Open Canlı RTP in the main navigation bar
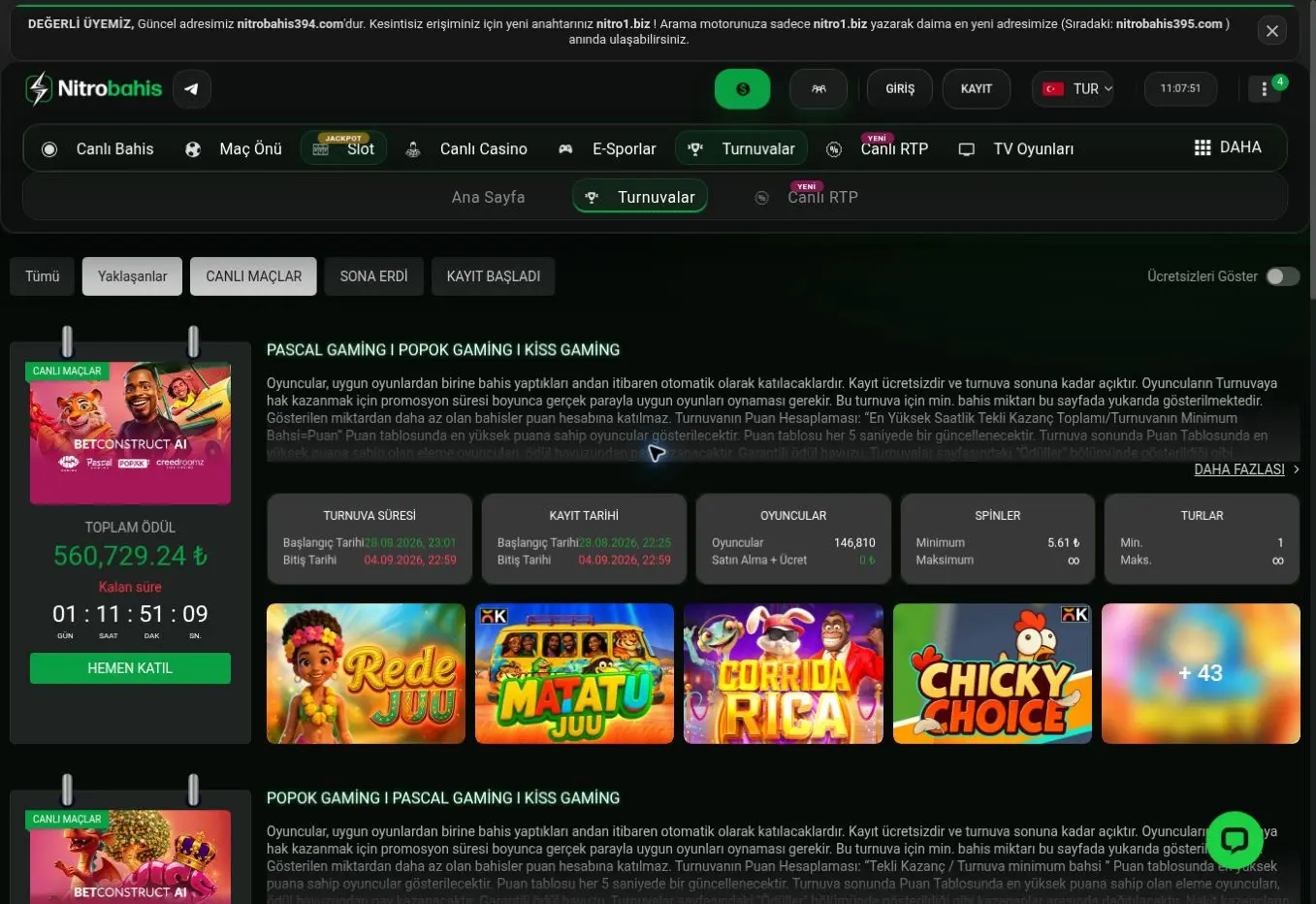Image resolution: width=1316 pixels, height=904 pixels. [878, 149]
